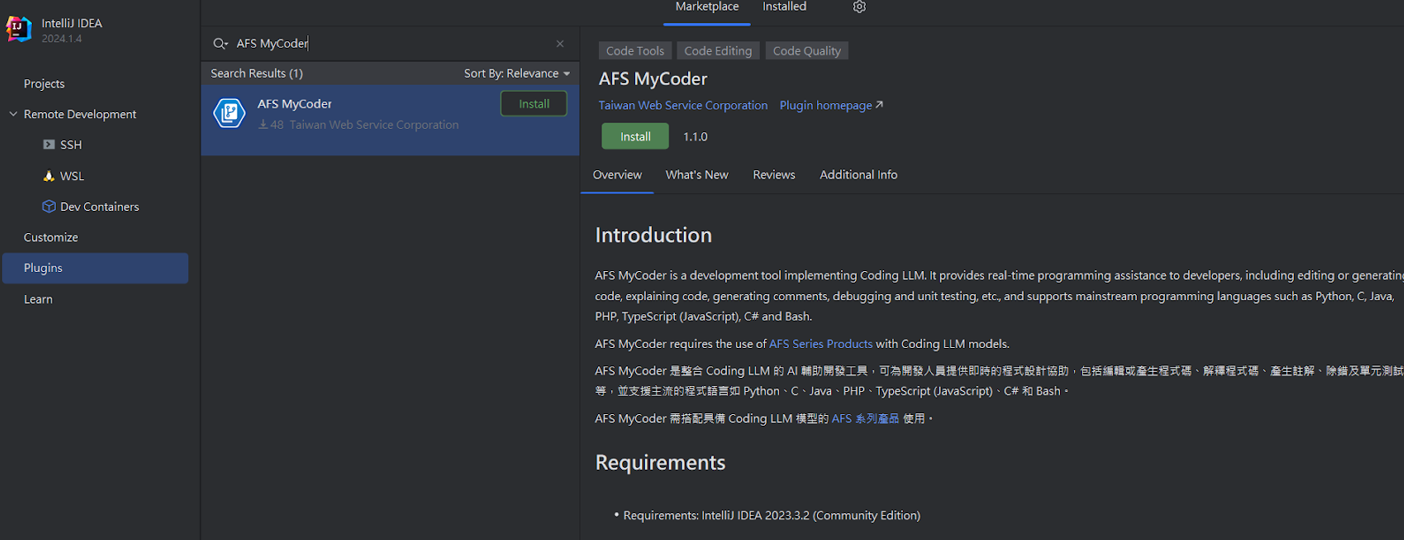The width and height of the screenshot is (1404, 540).
Task: Follow the AFS Series Products link
Action: pos(821,344)
